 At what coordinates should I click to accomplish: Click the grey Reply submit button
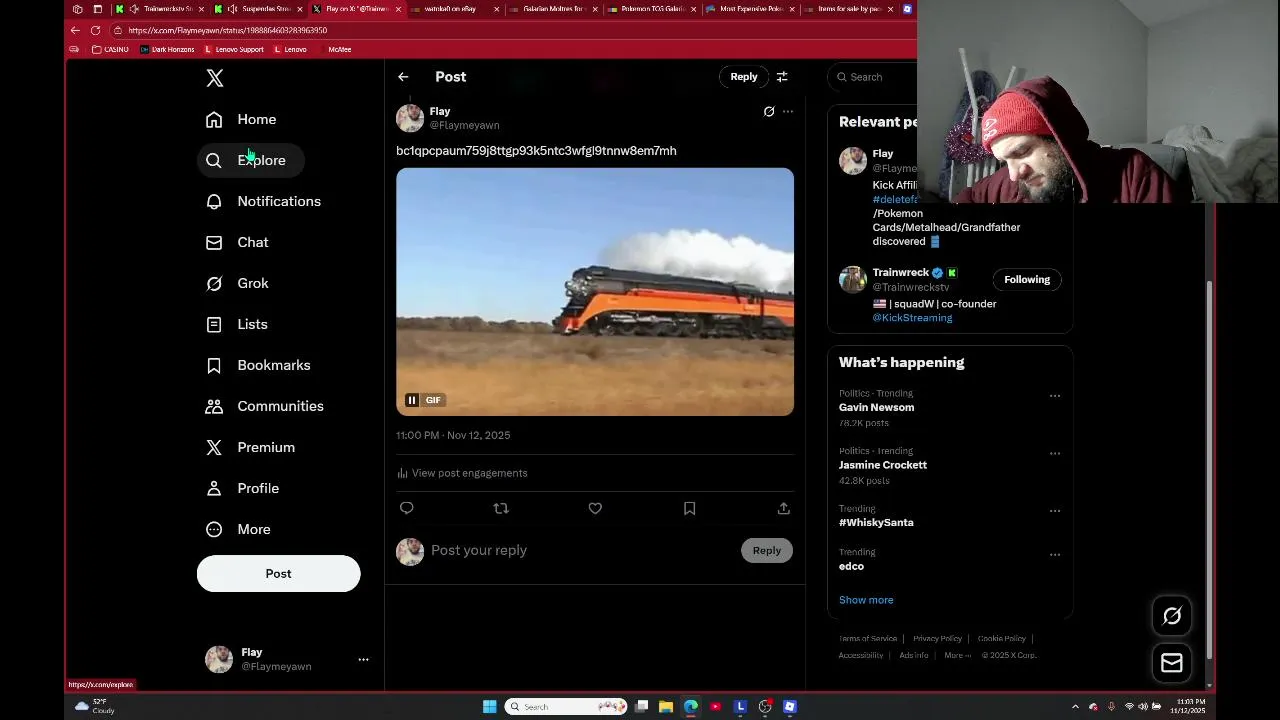(767, 550)
